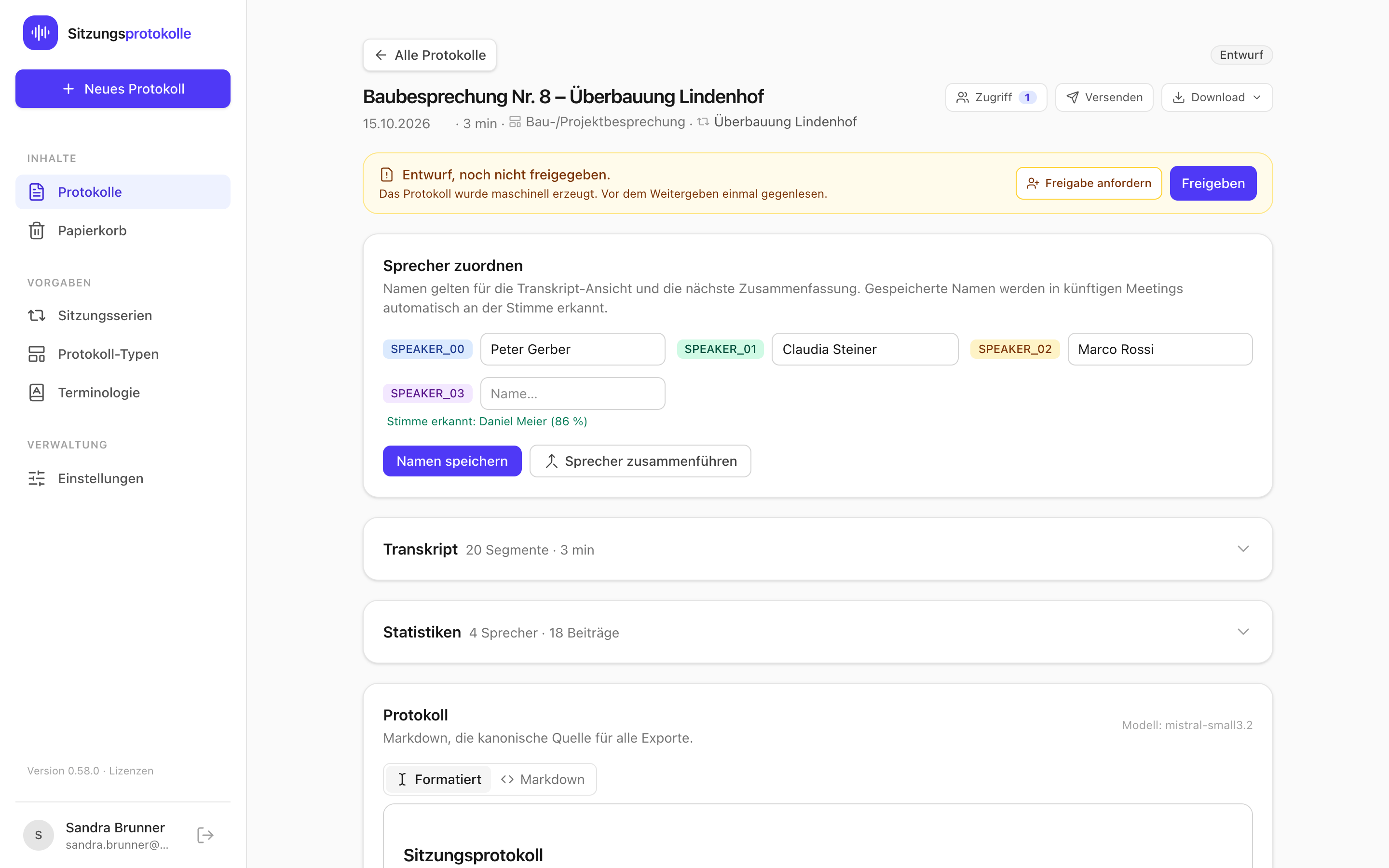Expand the Statistiken section chevron
This screenshot has width=1389, height=868.
click(x=1243, y=632)
